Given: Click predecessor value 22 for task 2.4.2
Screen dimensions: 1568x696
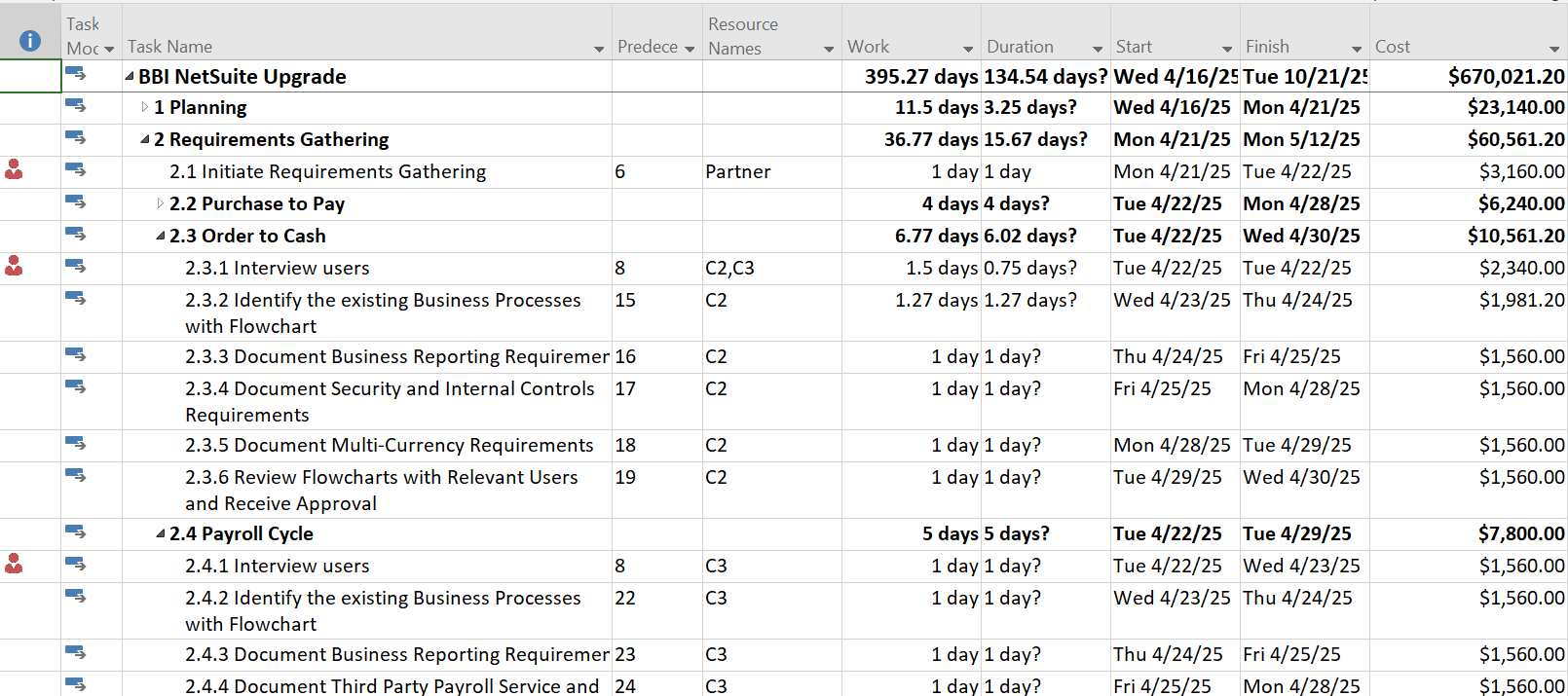Looking at the screenshot, I should click(625, 598).
